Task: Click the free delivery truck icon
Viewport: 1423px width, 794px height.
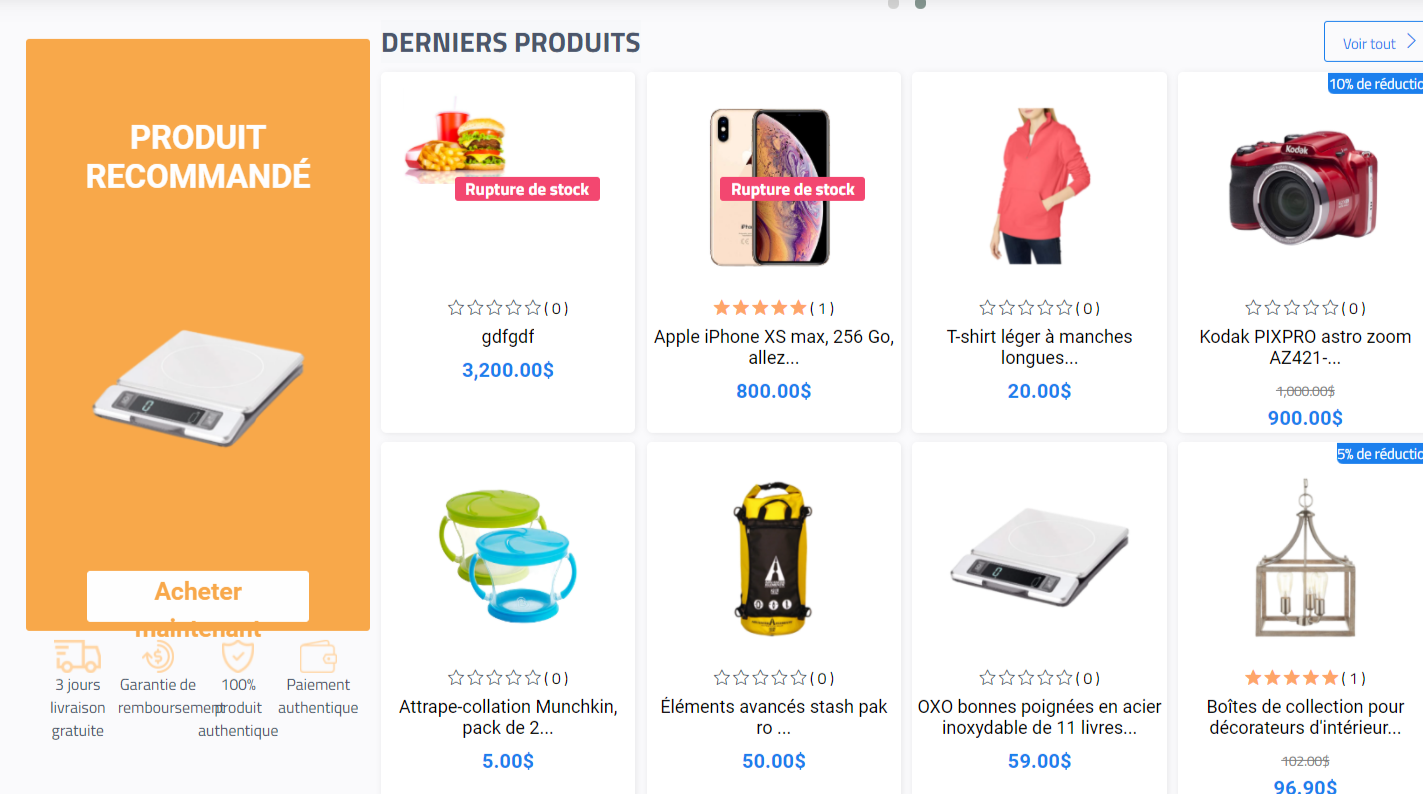Action: 78,657
